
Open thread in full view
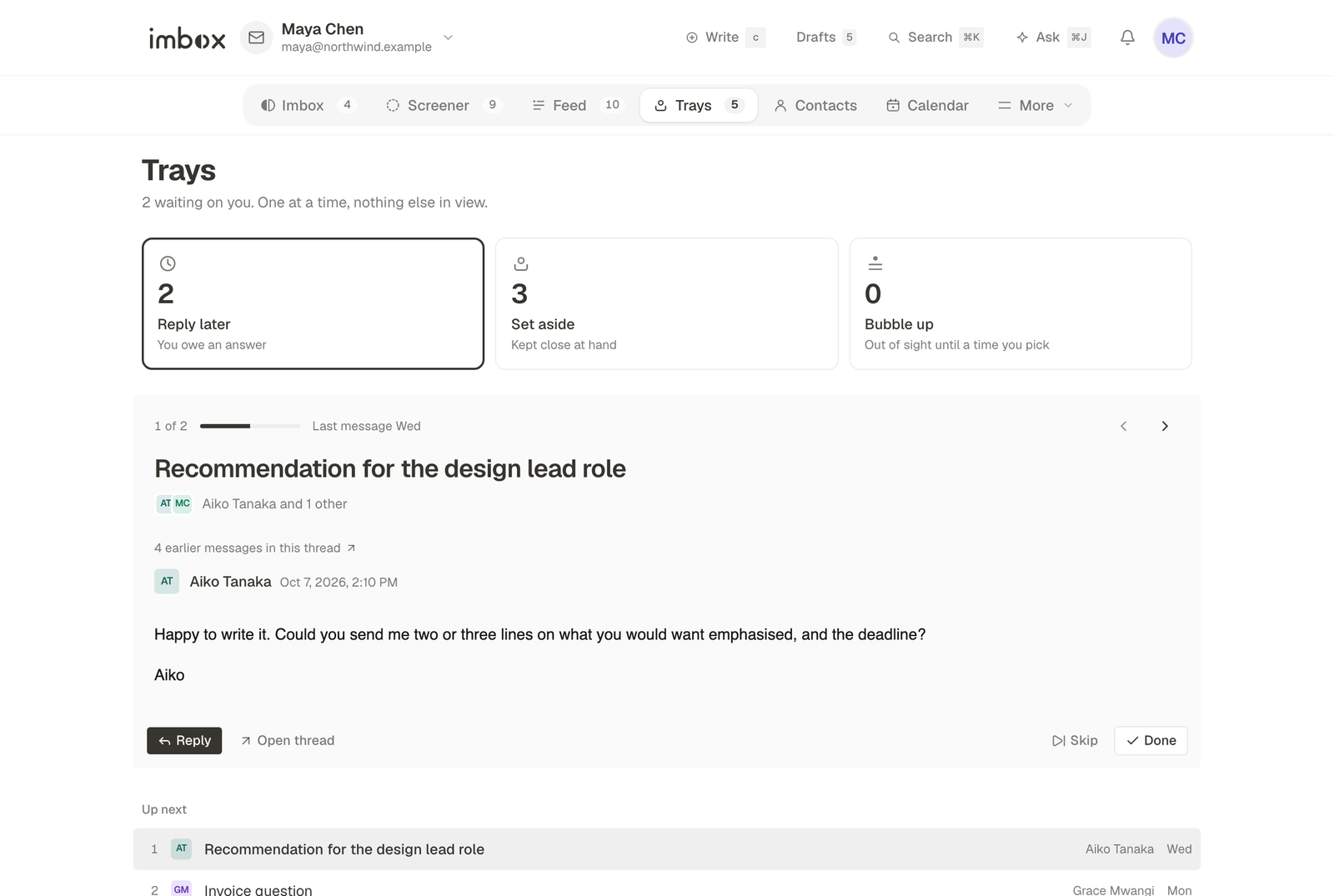click(x=288, y=740)
